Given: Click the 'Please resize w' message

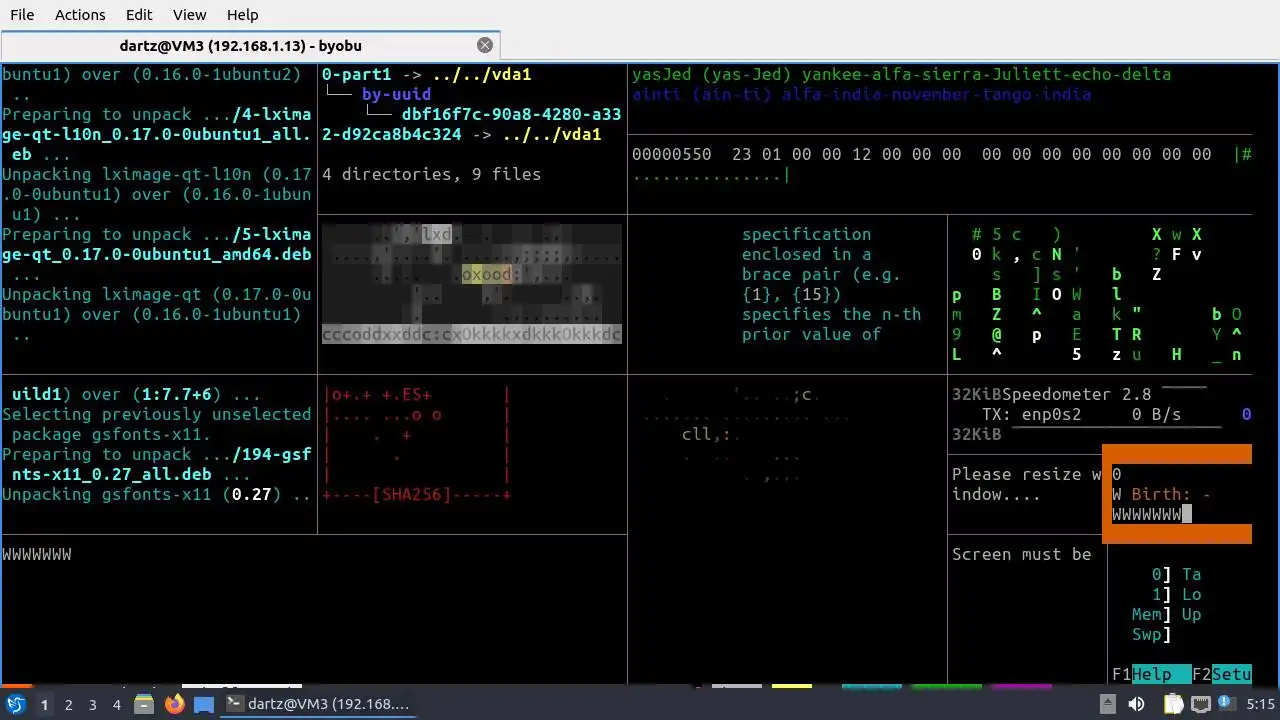Looking at the screenshot, I should 1027,474.
